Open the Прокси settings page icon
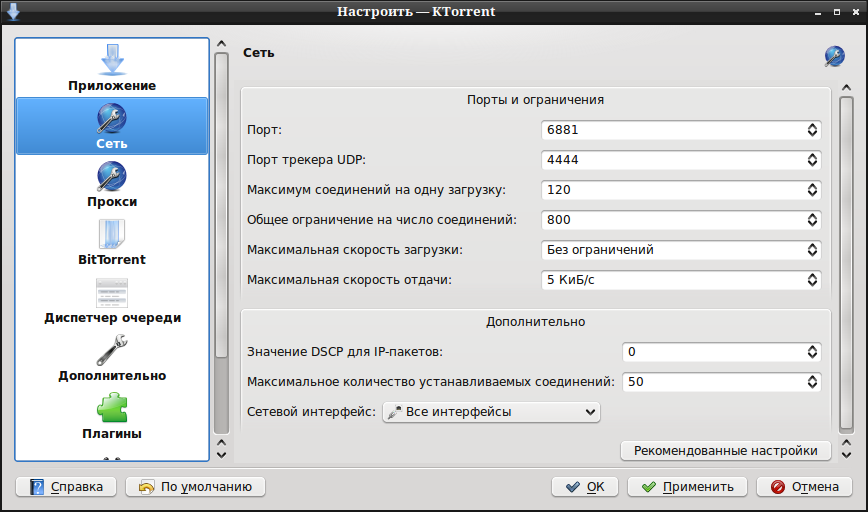Screen dimensions: 868x512 (112, 177)
